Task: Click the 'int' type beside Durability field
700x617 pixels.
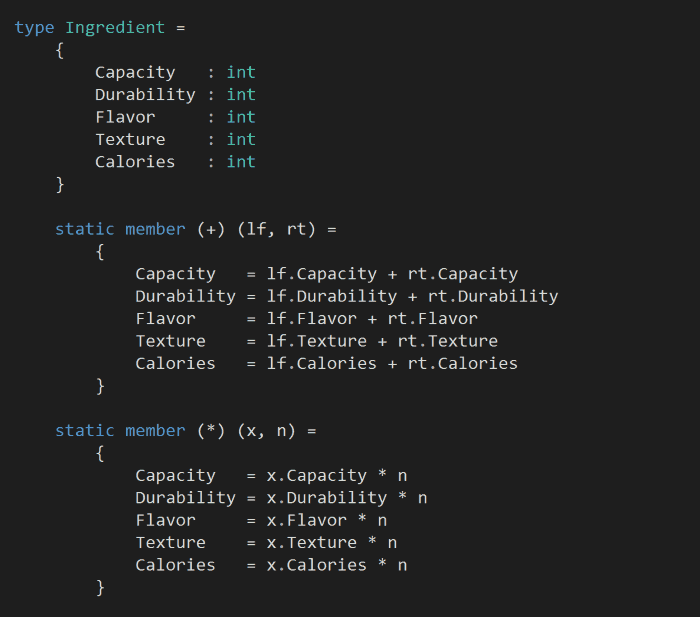Action: point(241,94)
